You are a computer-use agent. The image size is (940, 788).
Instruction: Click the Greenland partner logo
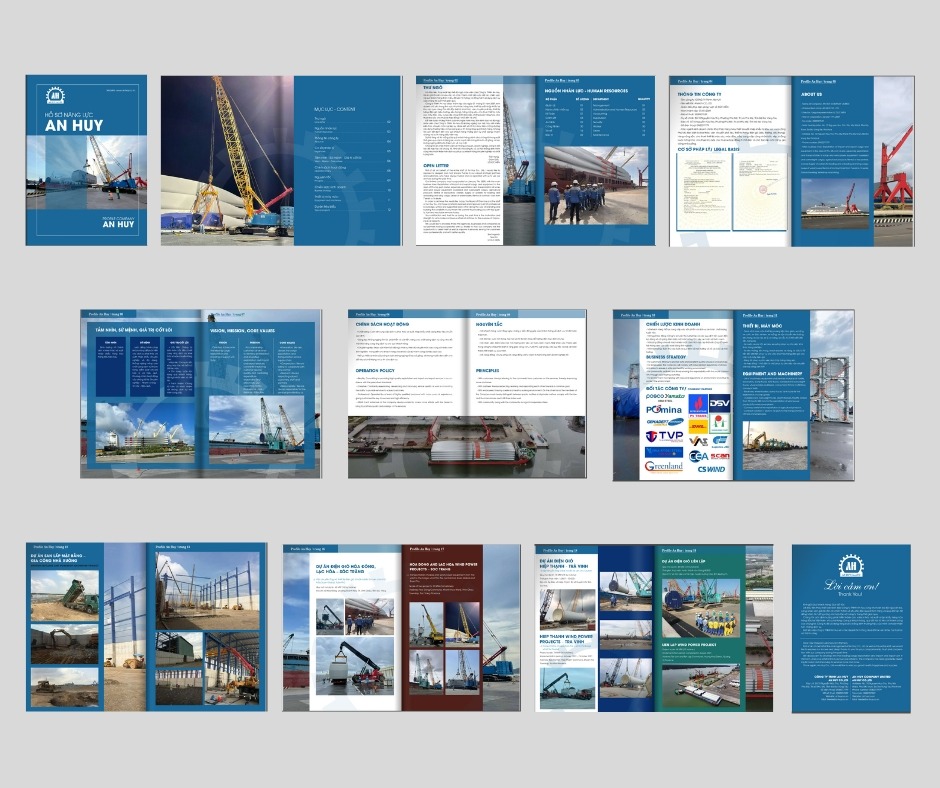664,467
